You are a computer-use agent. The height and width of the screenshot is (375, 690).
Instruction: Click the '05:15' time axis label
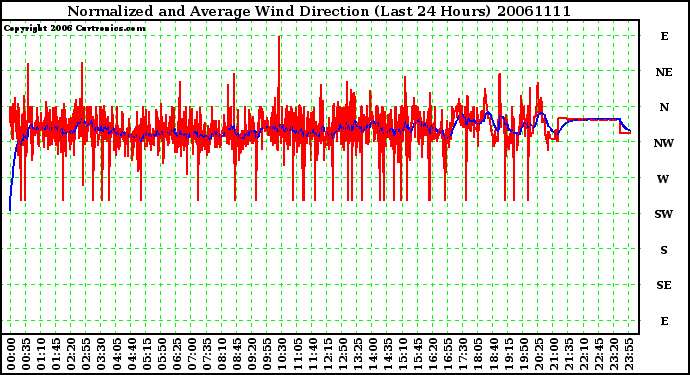(x=147, y=354)
